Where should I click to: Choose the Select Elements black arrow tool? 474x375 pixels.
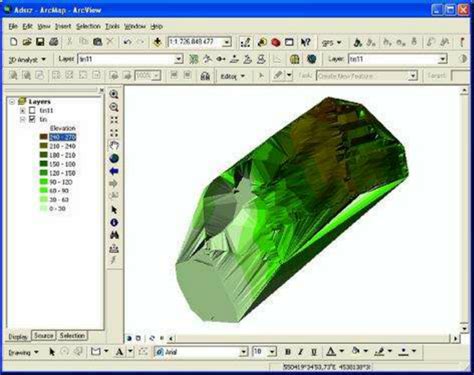114,210
